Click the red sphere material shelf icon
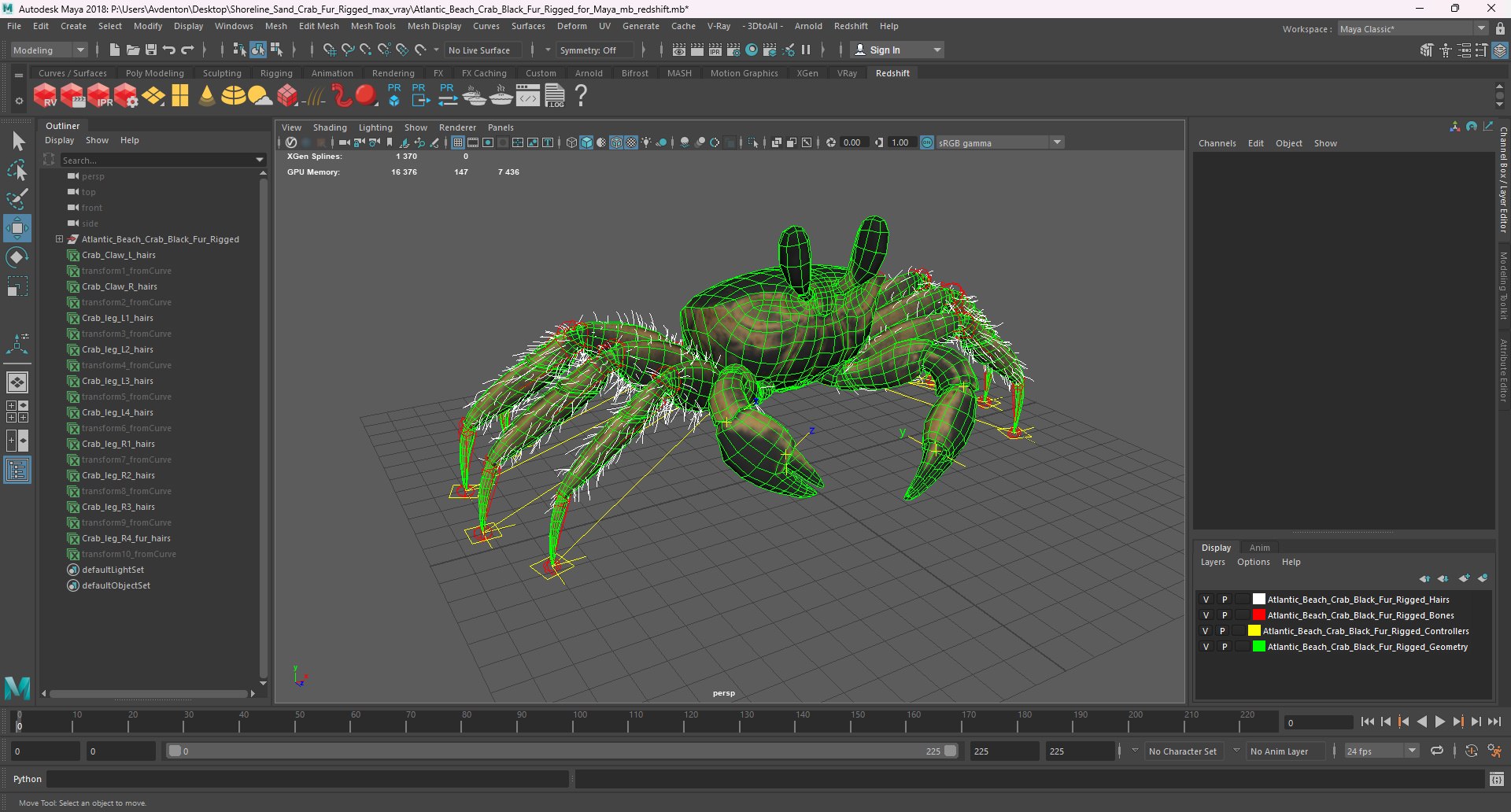This screenshot has width=1511, height=812. [x=366, y=96]
